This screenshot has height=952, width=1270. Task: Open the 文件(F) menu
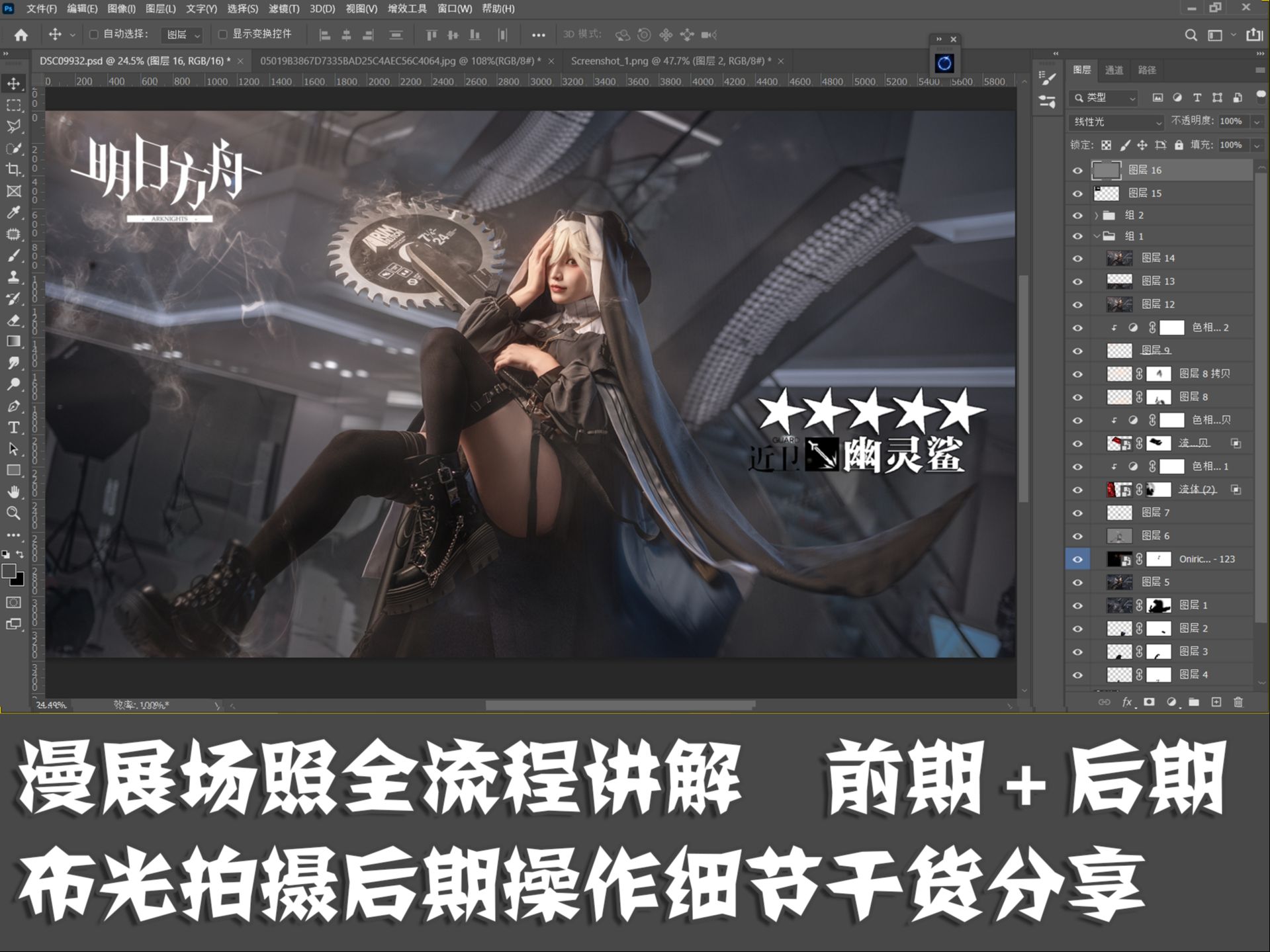pyautogui.click(x=41, y=9)
